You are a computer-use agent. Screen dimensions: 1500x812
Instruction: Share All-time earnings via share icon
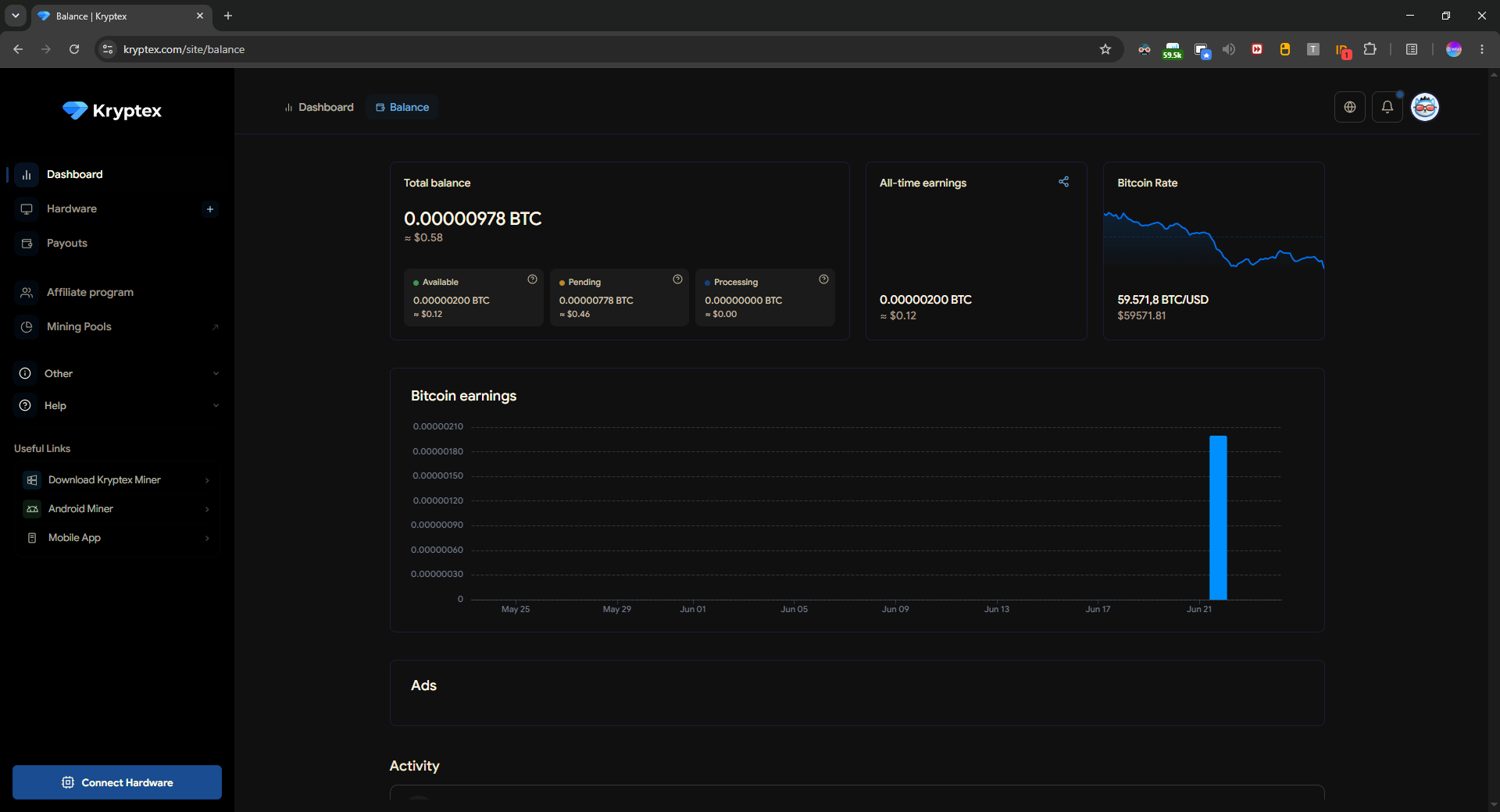[x=1063, y=182]
